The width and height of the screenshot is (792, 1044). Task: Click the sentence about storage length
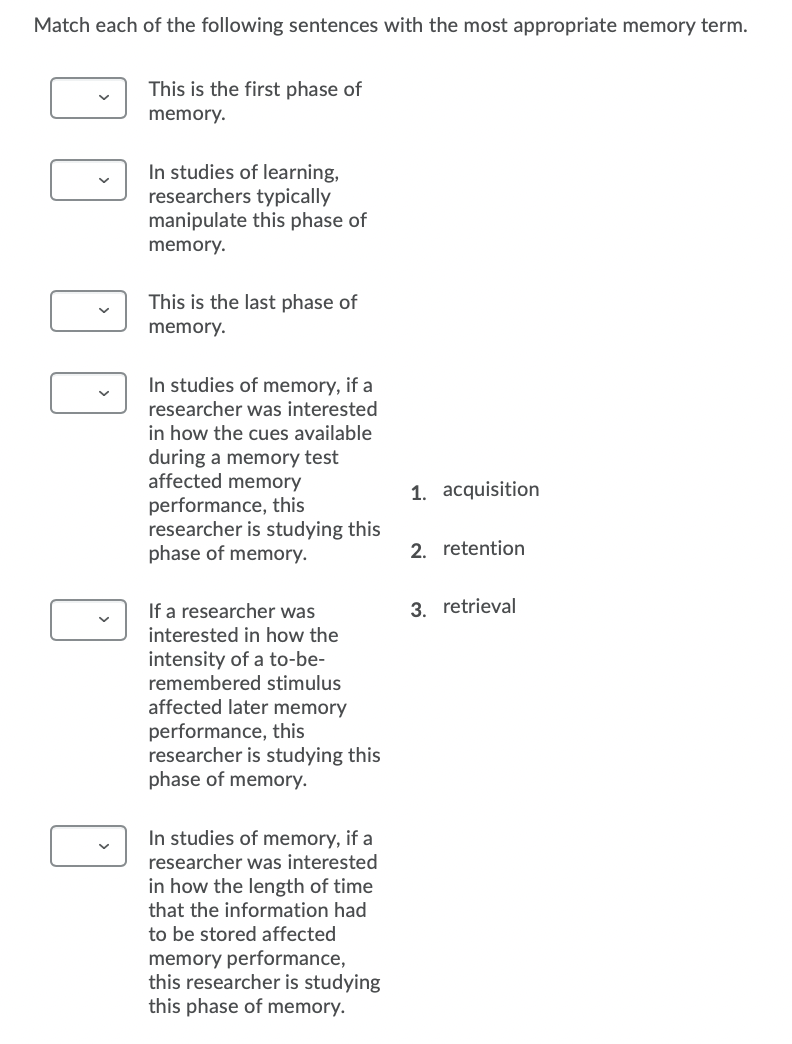(264, 922)
